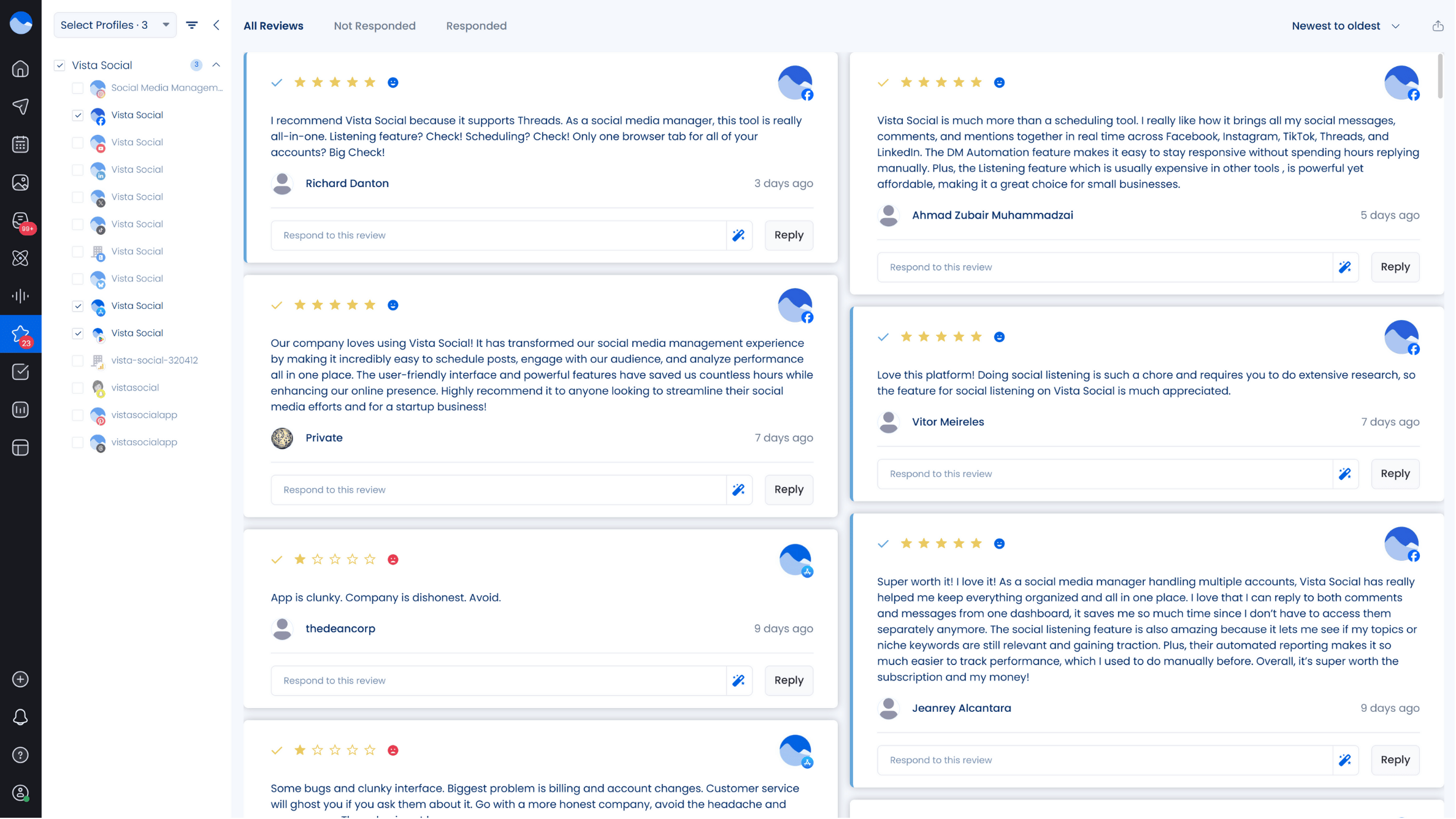The height and width of the screenshot is (819, 1456).
Task: Open the Select Profiles dropdown
Action: (x=115, y=25)
